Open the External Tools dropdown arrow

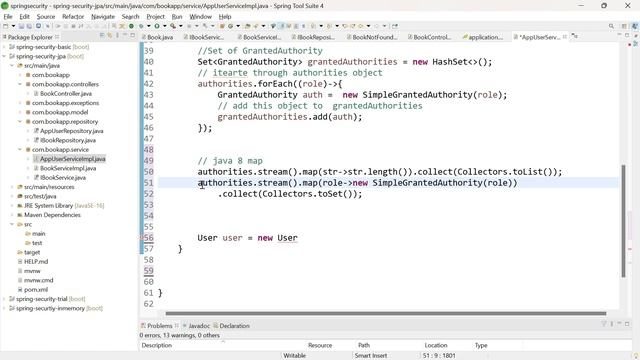pyautogui.click(x=180, y=26)
